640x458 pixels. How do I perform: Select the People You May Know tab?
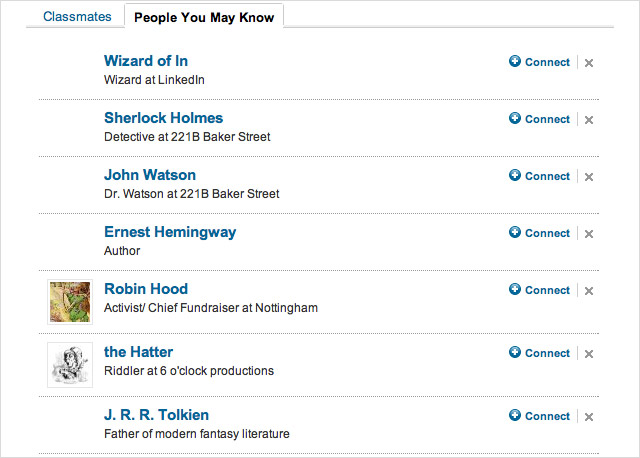click(x=204, y=17)
